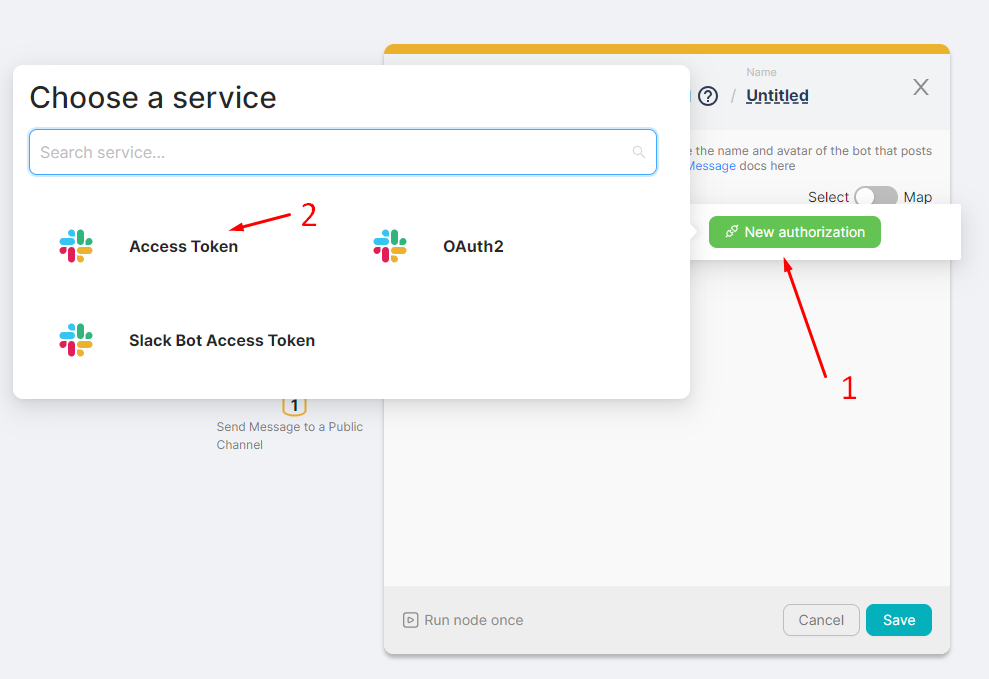This screenshot has height=679, width=989.
Task: Click the Slack icon next to OAuth2
Action: click(x=390, y=245)
